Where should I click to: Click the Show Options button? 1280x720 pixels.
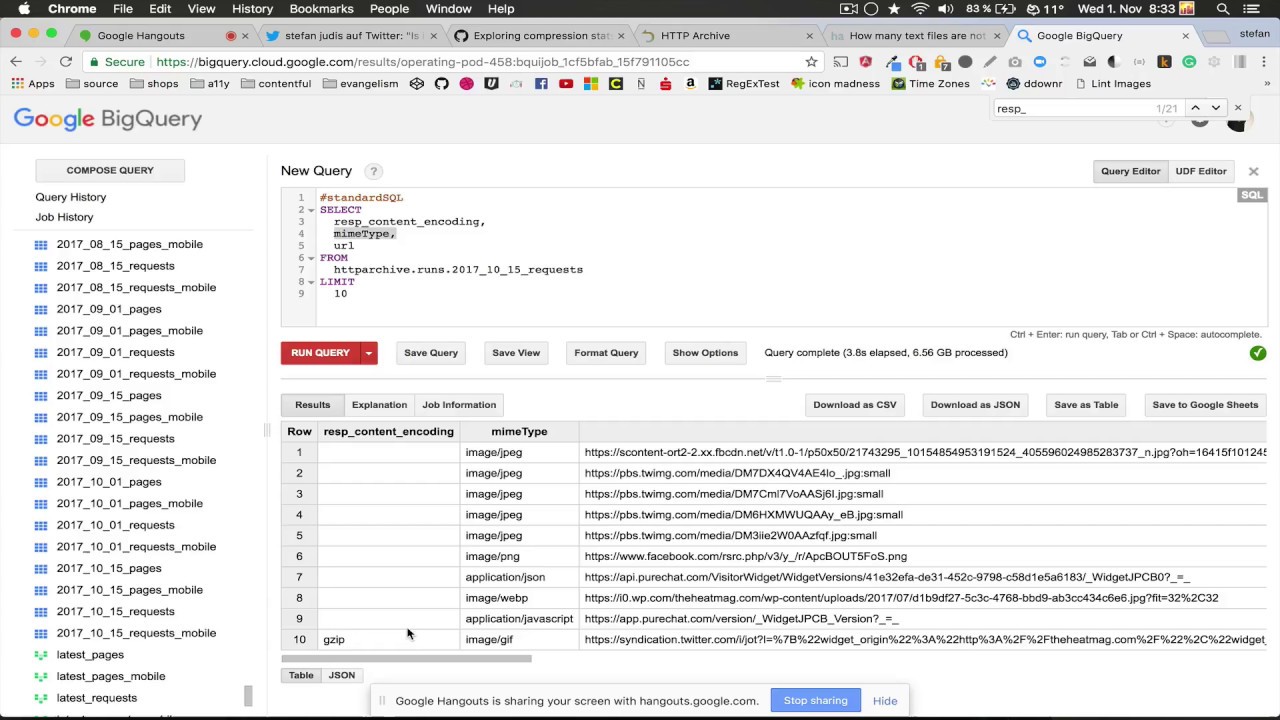coord(705,353)
